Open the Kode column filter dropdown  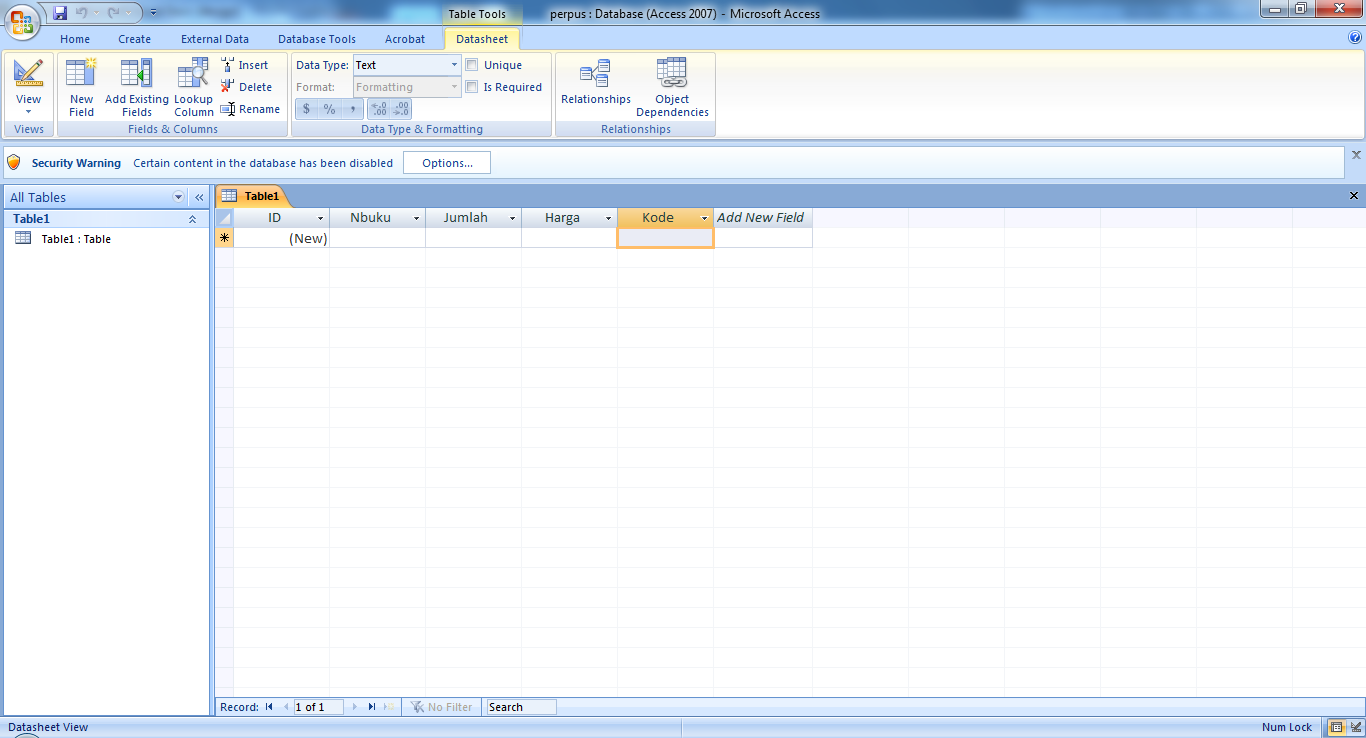click(x=704, y=217)
